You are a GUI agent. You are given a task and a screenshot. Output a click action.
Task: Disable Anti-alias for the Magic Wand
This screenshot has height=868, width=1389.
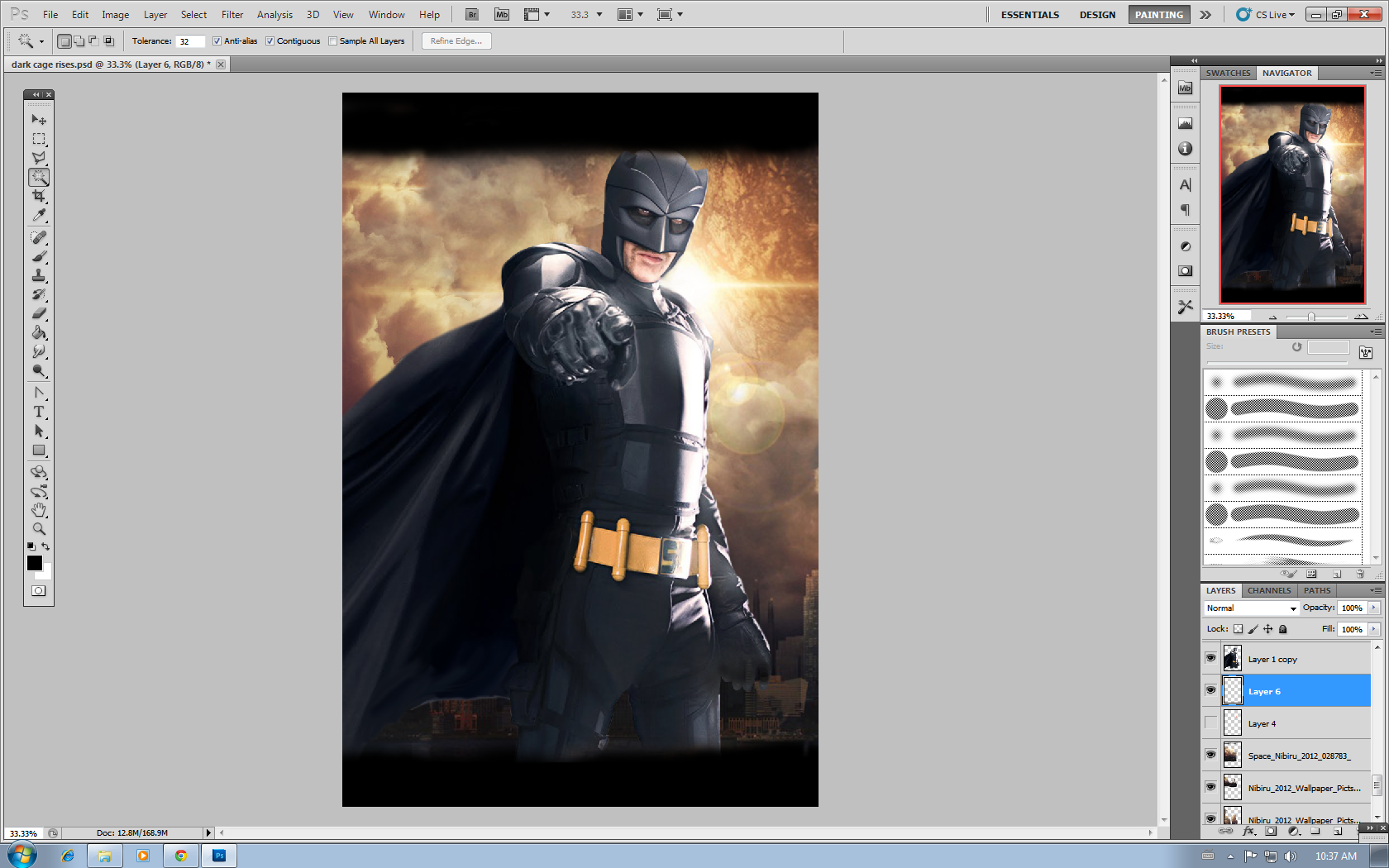coord(216,41)
